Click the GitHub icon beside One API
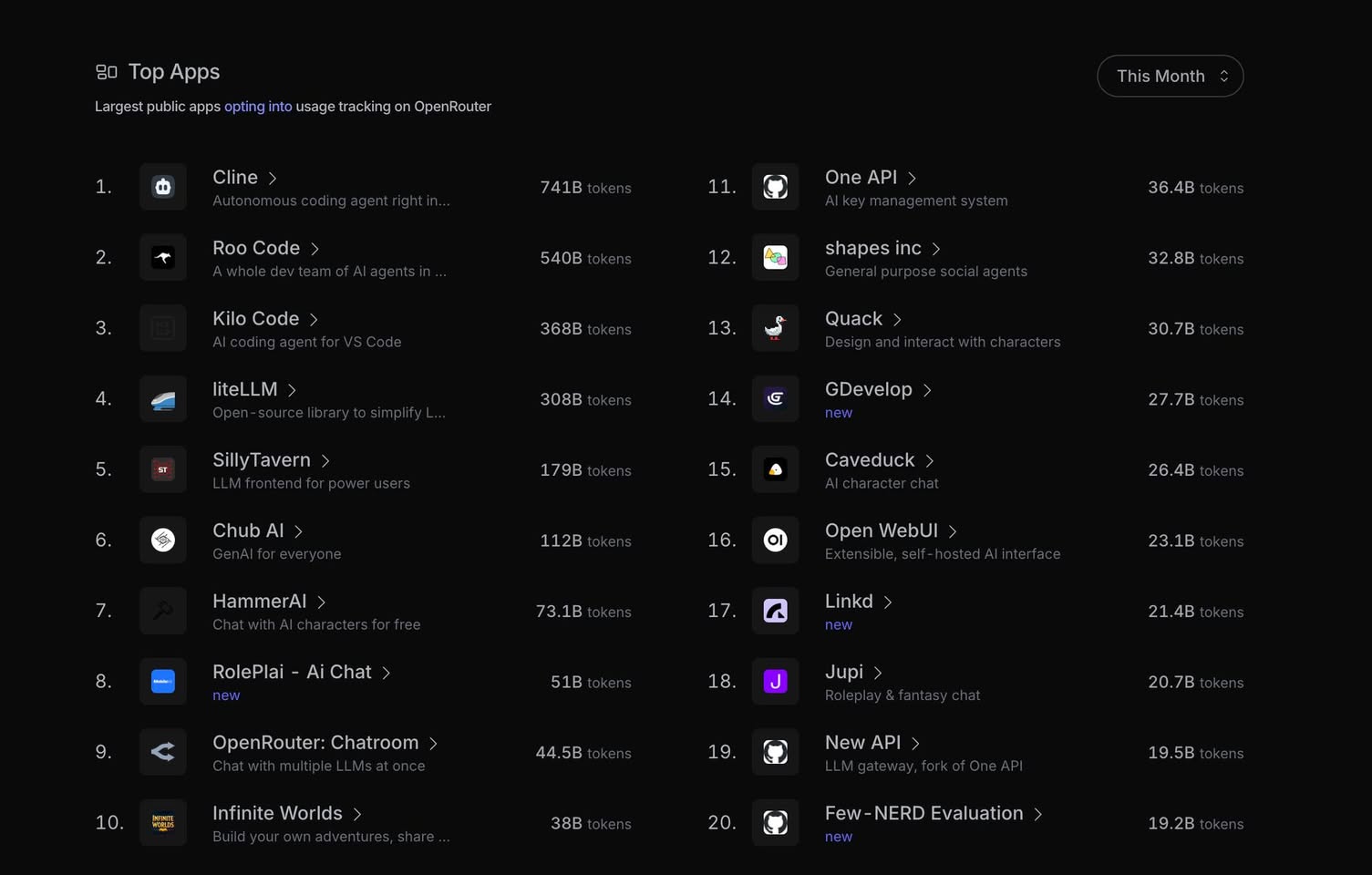Image resolution: width=1372 pixels, height=875 pixels. (x=775, y=187)
